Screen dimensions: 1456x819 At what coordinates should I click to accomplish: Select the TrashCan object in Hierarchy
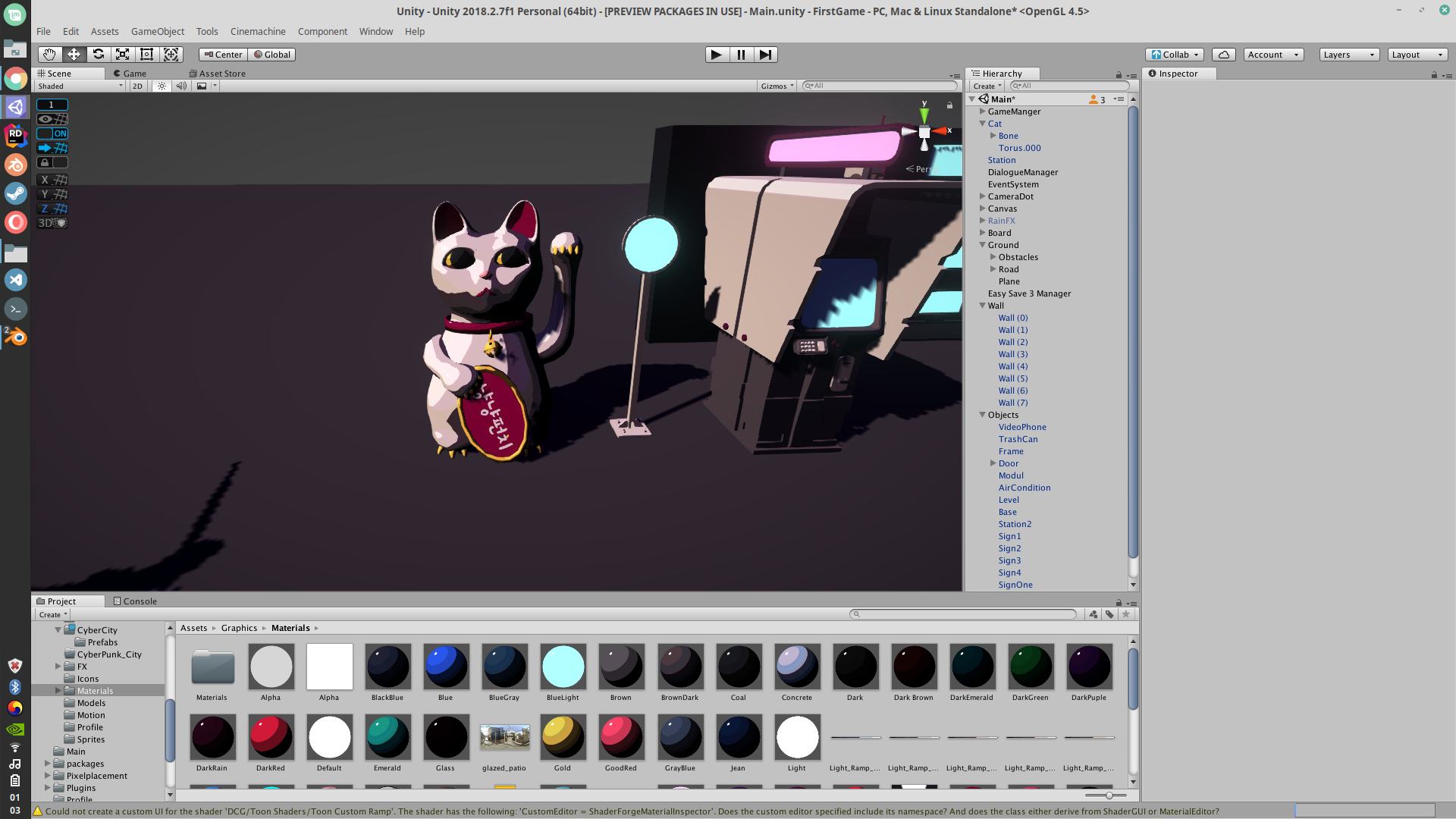(x=1018, y=439)
